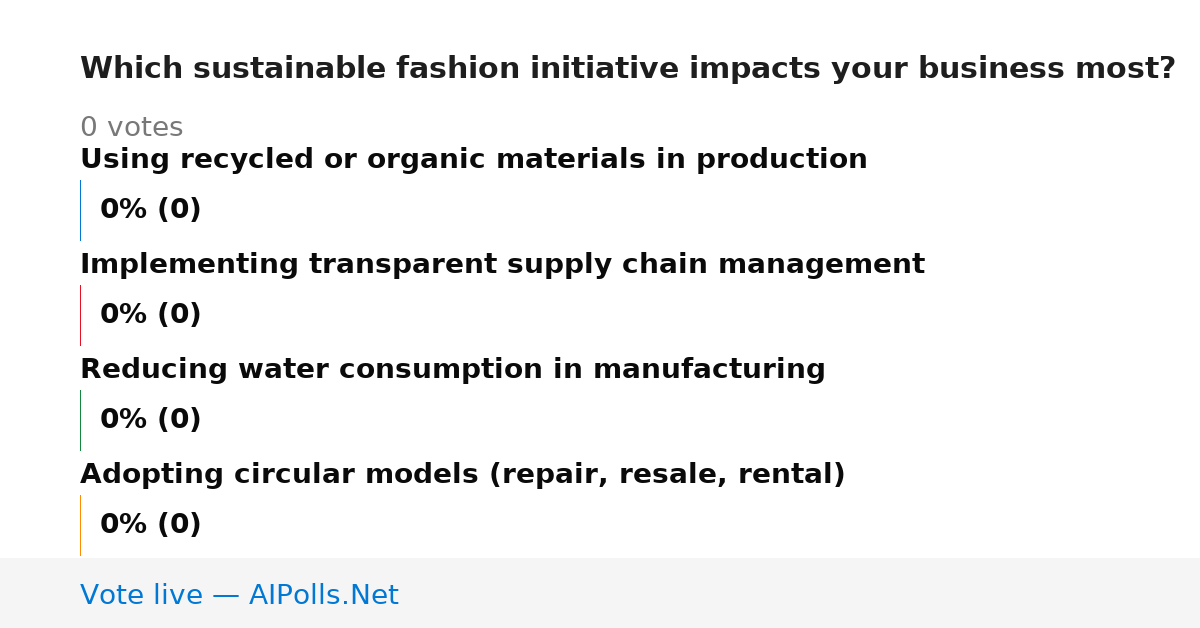Screen dimensions: 1200x628
Task: Choose 'Implementing transparent supply chain management' option
Action: tap(502, 265)
